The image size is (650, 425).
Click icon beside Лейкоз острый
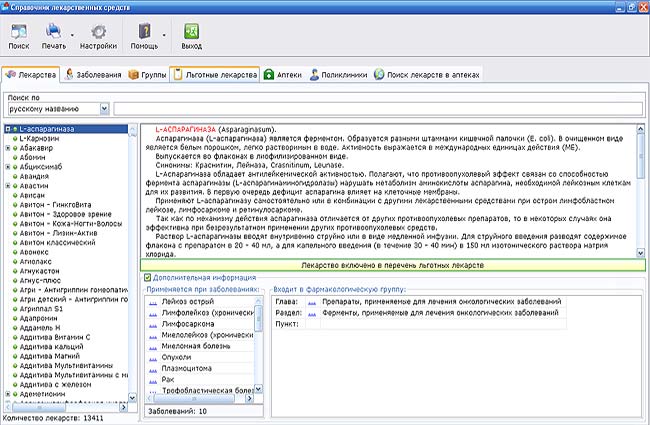point(153,303)
